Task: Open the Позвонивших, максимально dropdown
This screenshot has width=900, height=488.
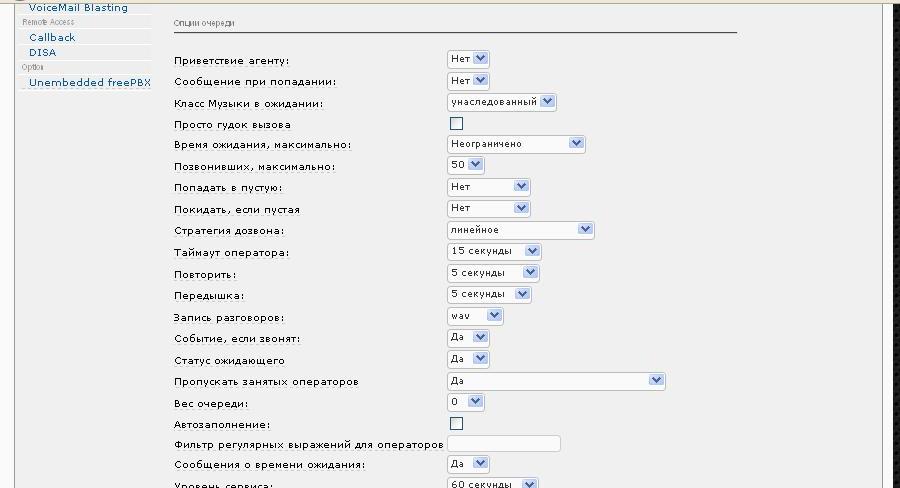Action: (x=467, y=165)
